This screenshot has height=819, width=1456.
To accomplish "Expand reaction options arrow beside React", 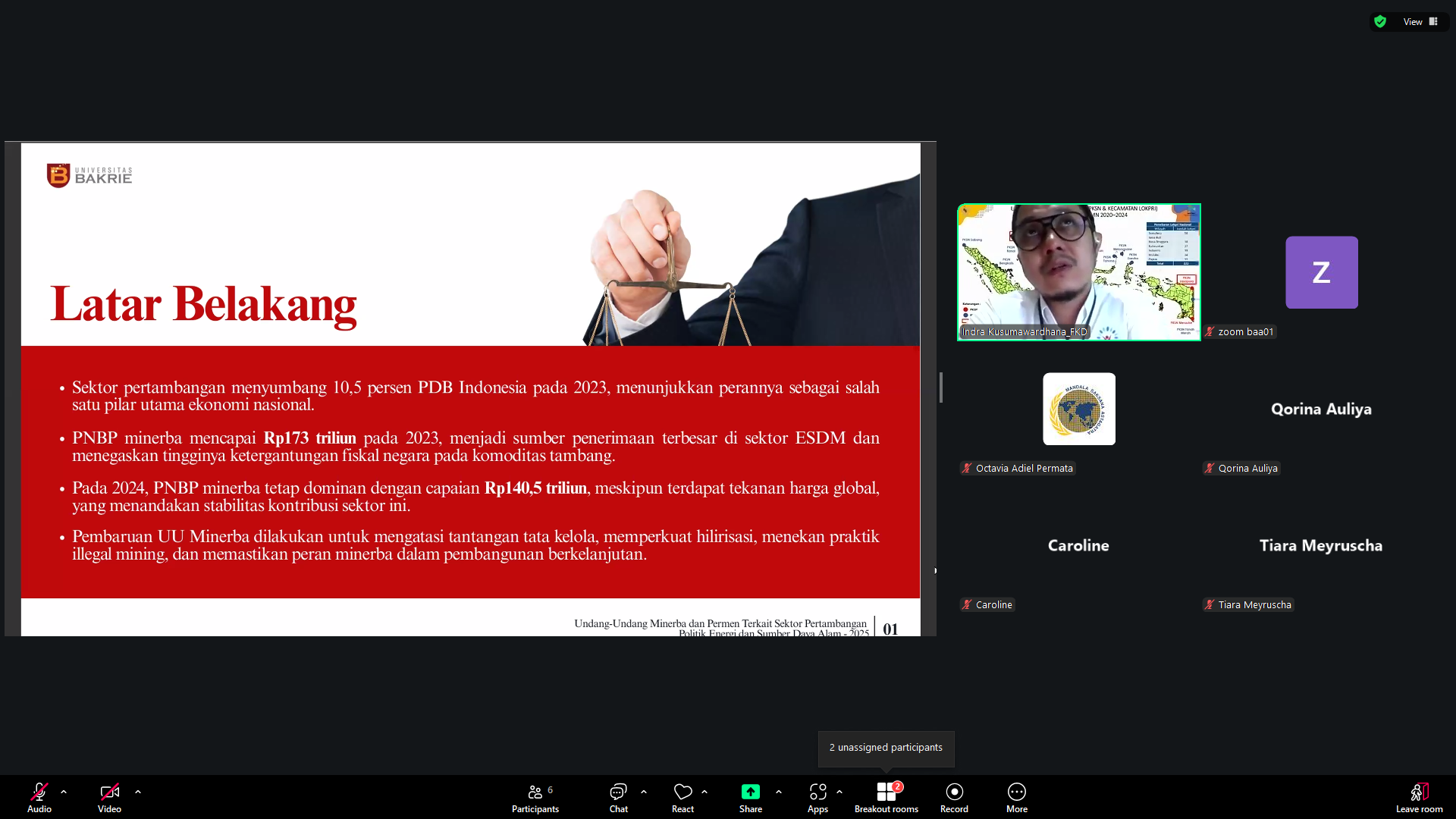I will point(704,792).
